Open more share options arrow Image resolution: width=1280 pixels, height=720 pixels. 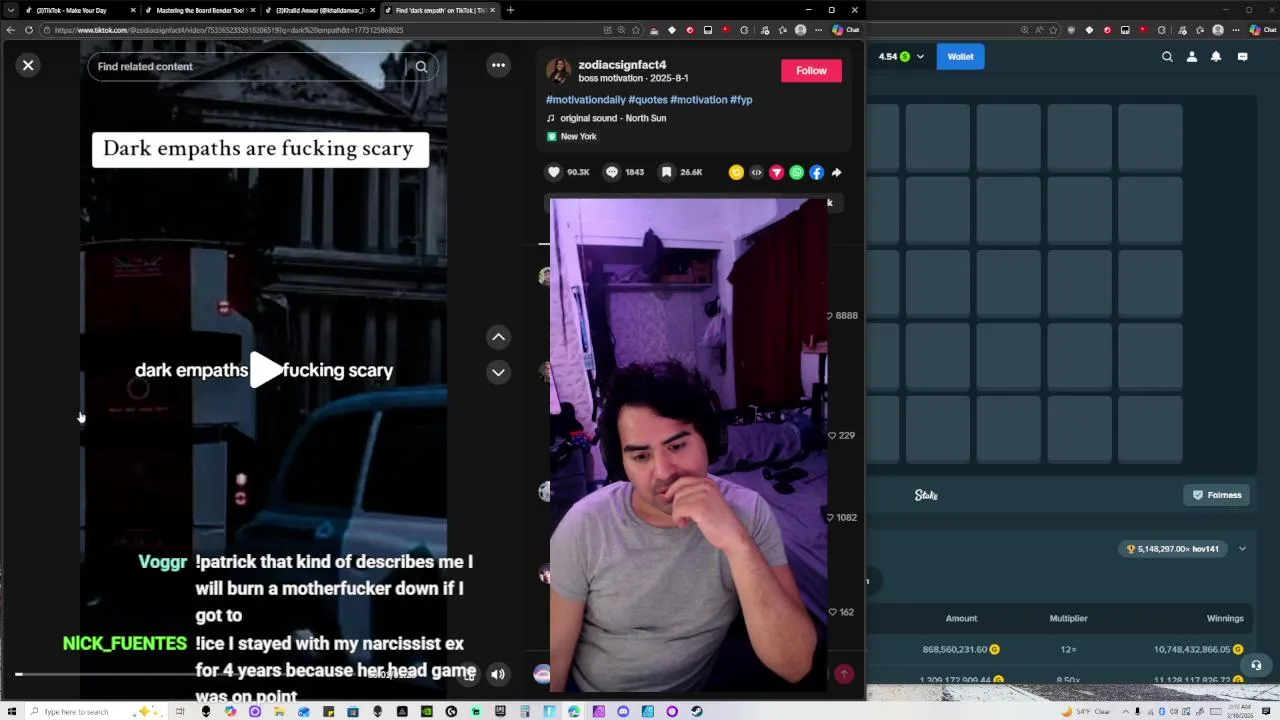point(836,172)
